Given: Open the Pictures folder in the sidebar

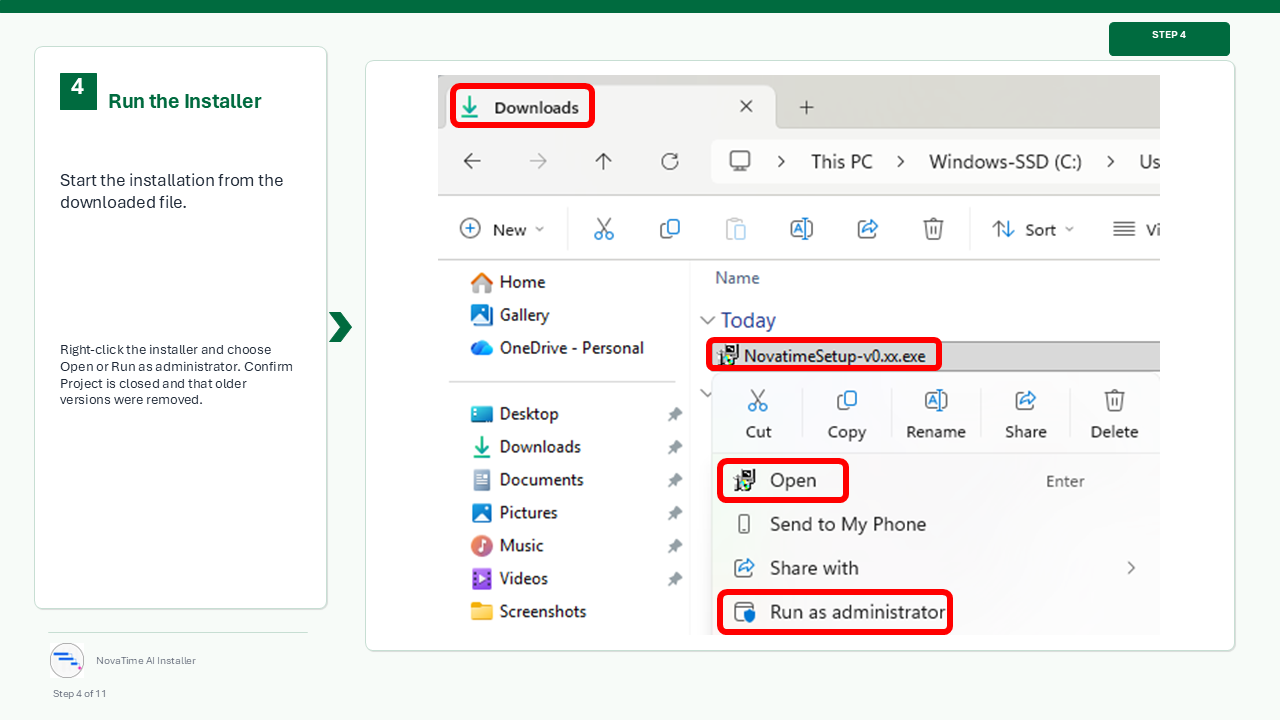Looking at the screenshot, I should [x=514, y=513].
